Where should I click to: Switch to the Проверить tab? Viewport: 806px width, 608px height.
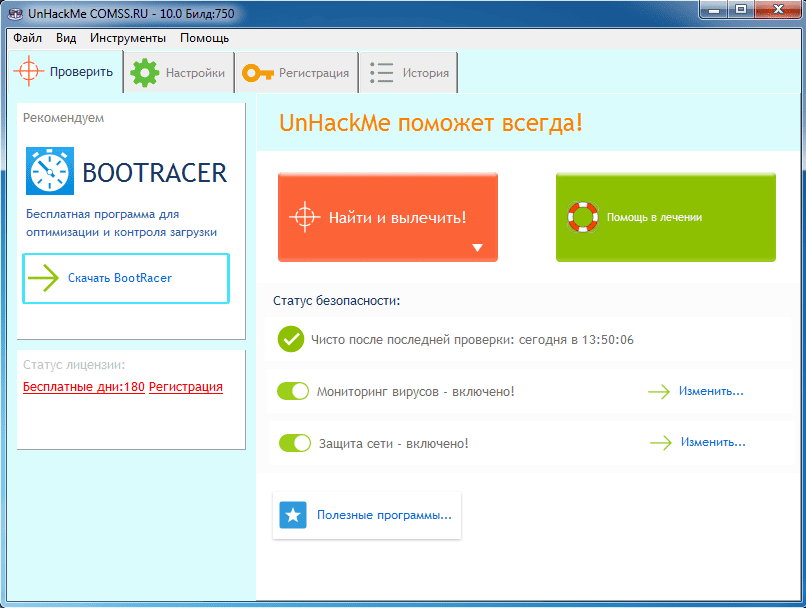(65, 71)
